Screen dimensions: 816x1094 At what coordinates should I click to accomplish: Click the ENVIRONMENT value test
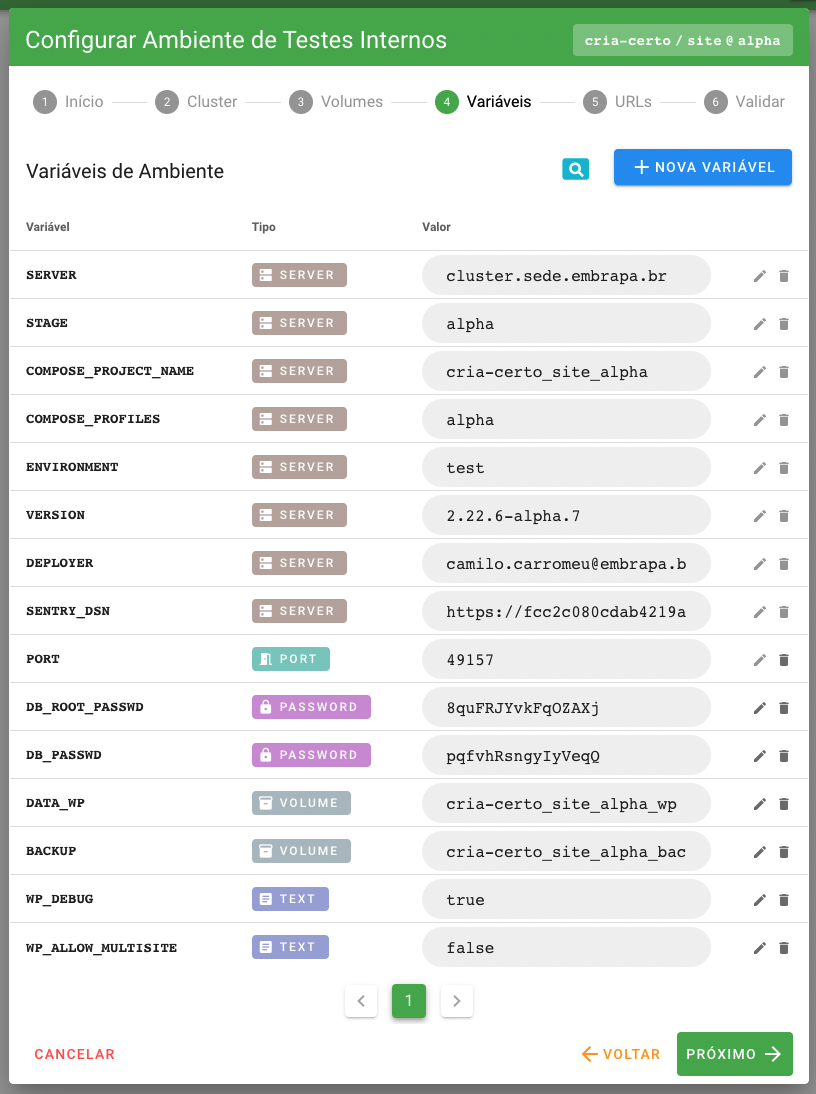(566, 467)
